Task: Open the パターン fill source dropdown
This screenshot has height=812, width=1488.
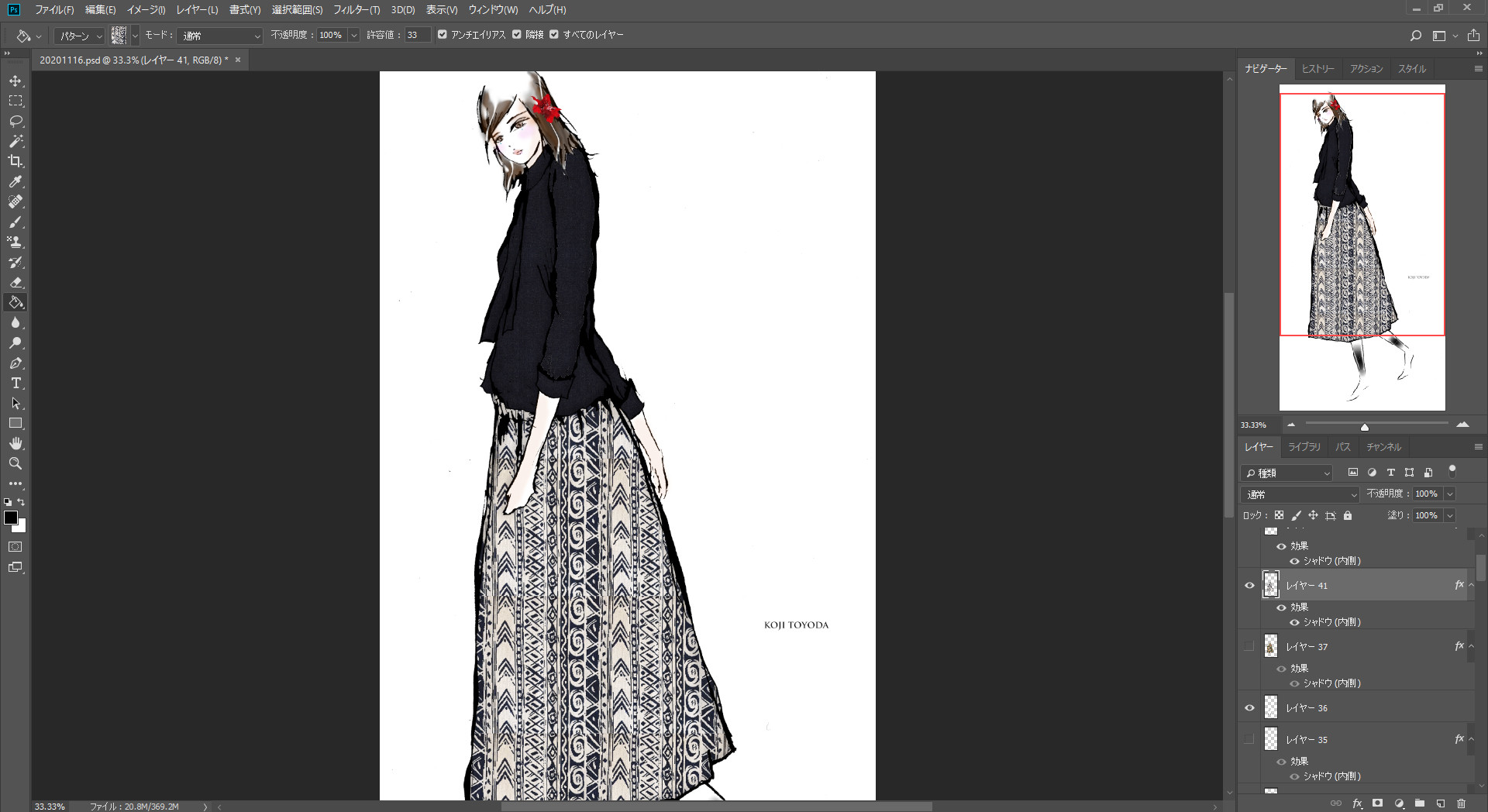Action: click(x=81, y=36)
